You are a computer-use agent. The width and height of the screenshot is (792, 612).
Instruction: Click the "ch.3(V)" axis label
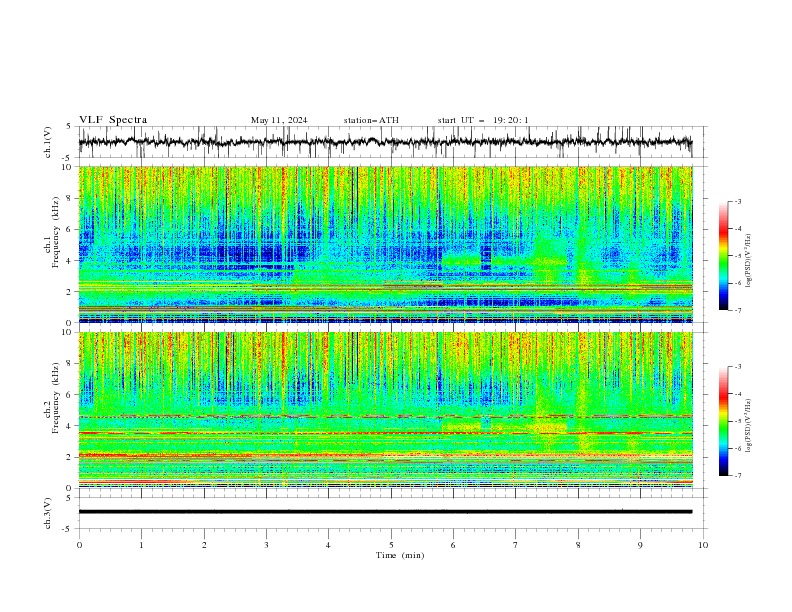(48, 513)
